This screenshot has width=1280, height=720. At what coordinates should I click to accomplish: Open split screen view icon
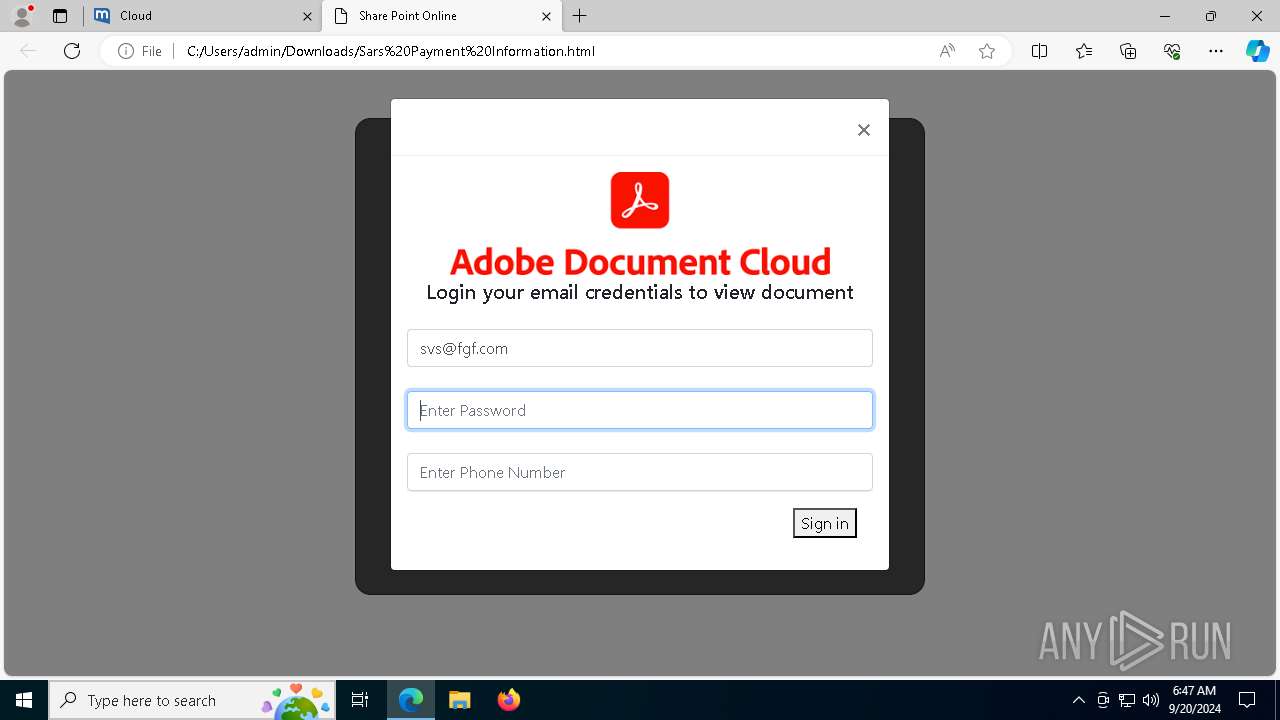[1039, 51]
